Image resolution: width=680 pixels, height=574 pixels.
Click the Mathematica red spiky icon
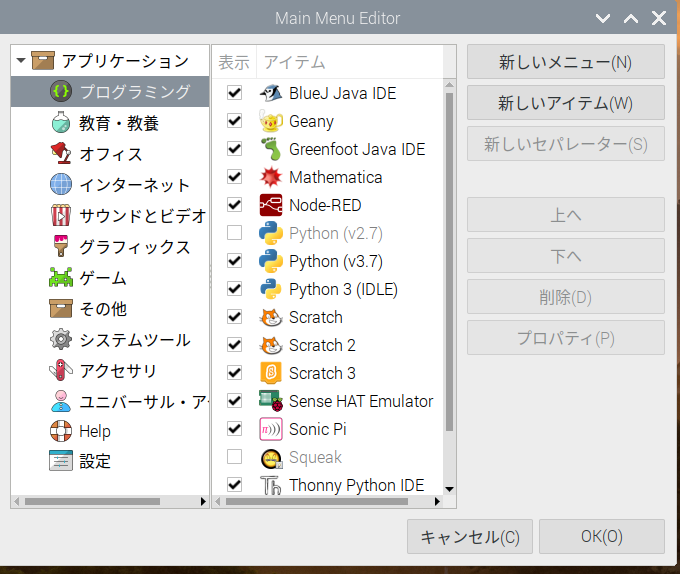pyautogui.click(x=271, y=177)
